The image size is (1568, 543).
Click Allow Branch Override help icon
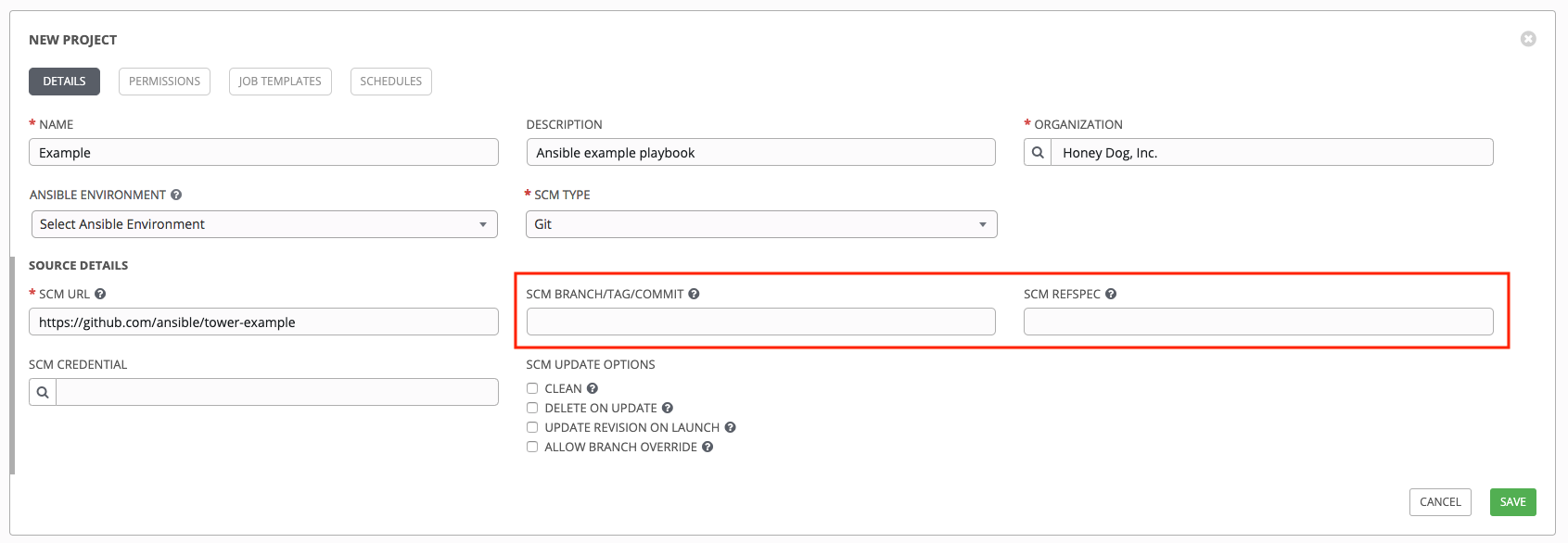[x=708, y=447]
